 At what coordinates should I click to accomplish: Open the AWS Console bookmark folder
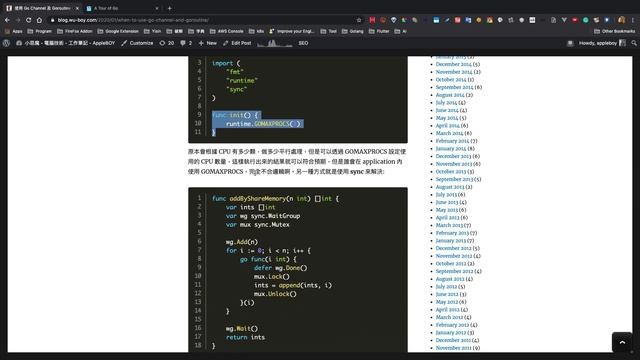pyautogui.click(x=227, y=31)
